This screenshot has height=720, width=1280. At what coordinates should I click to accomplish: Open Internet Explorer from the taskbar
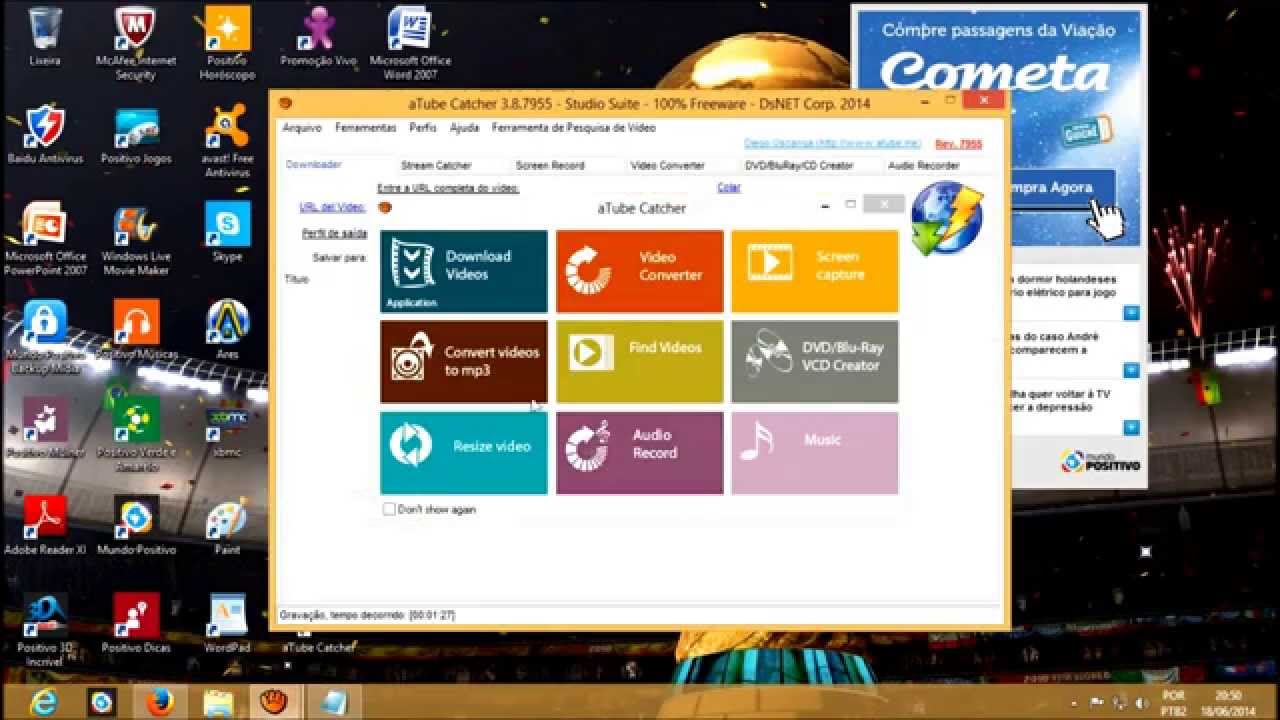click(43, 702)
